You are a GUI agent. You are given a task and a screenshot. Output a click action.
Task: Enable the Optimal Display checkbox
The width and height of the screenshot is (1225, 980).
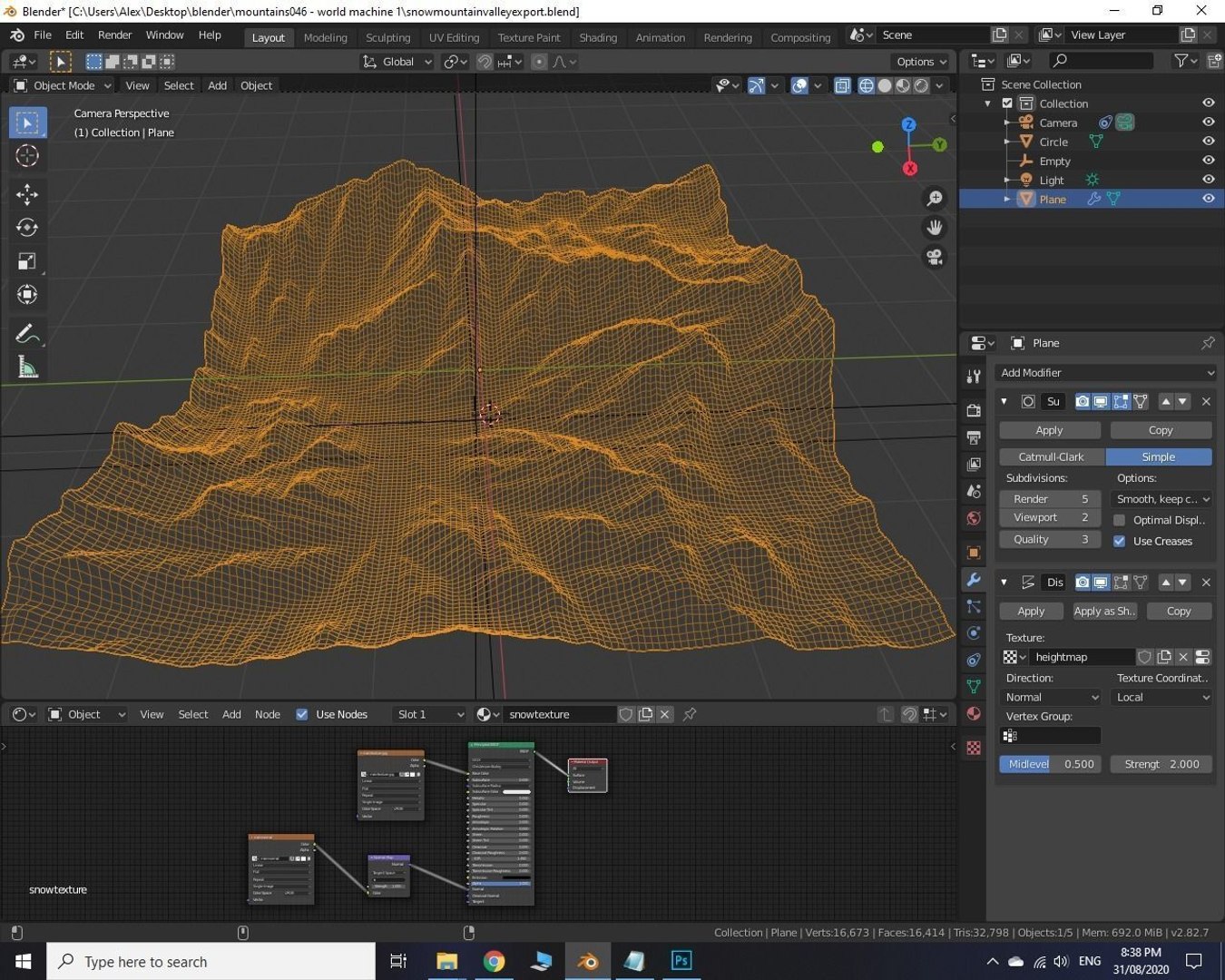pos(1120,520)
